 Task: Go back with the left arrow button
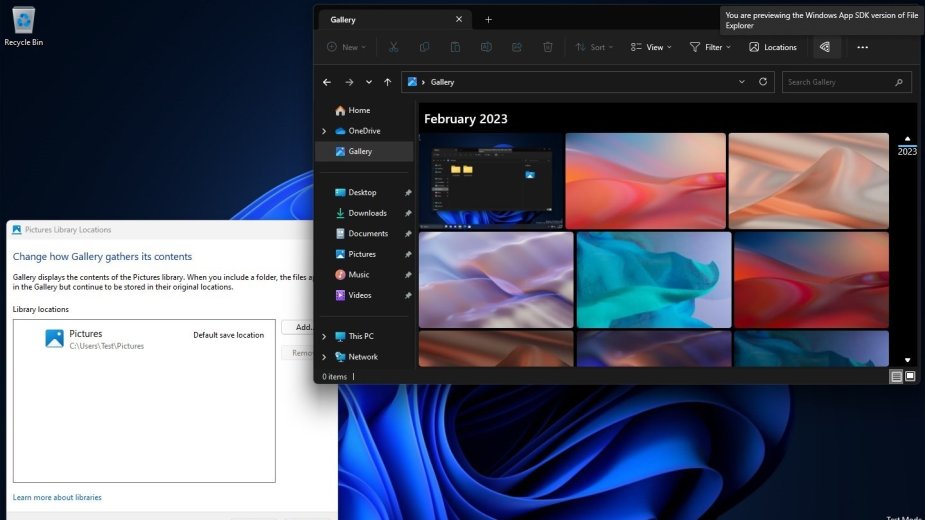pos(327,82)
